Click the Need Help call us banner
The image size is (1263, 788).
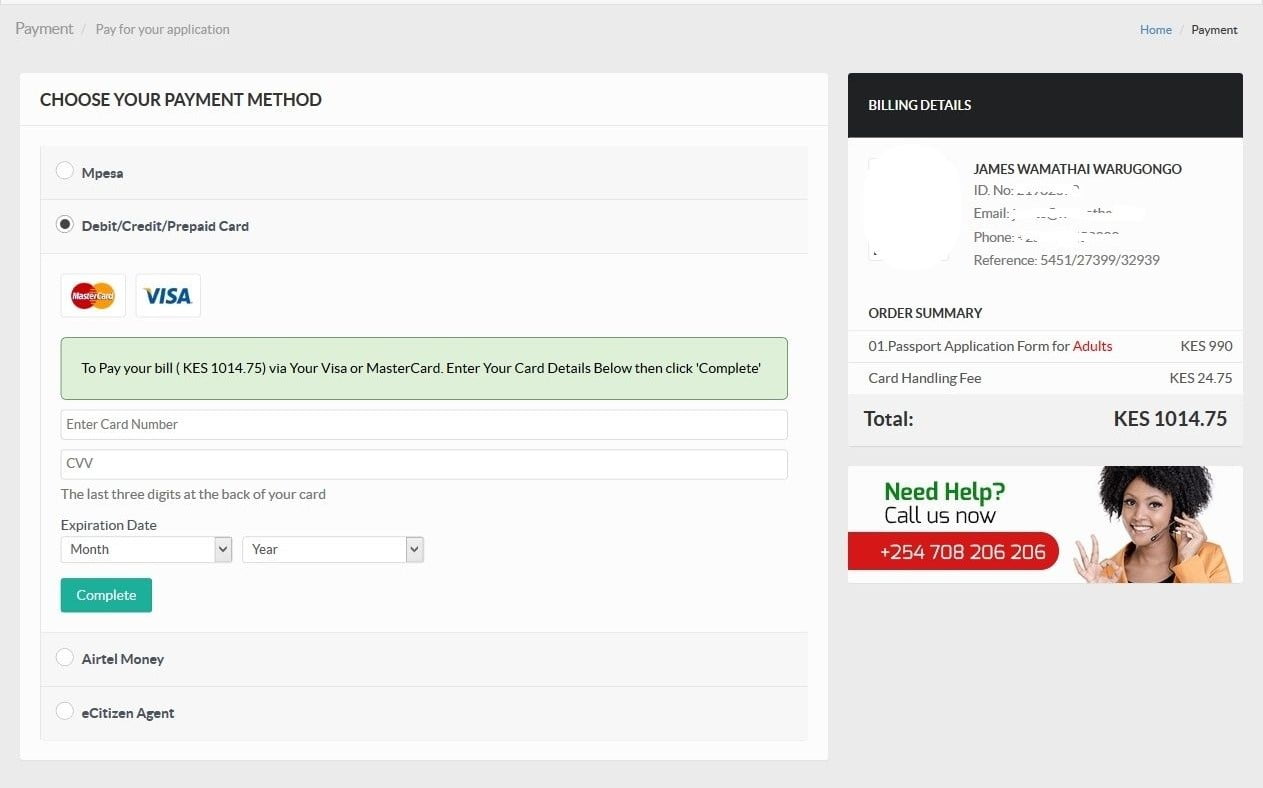tap(1045, 524)
